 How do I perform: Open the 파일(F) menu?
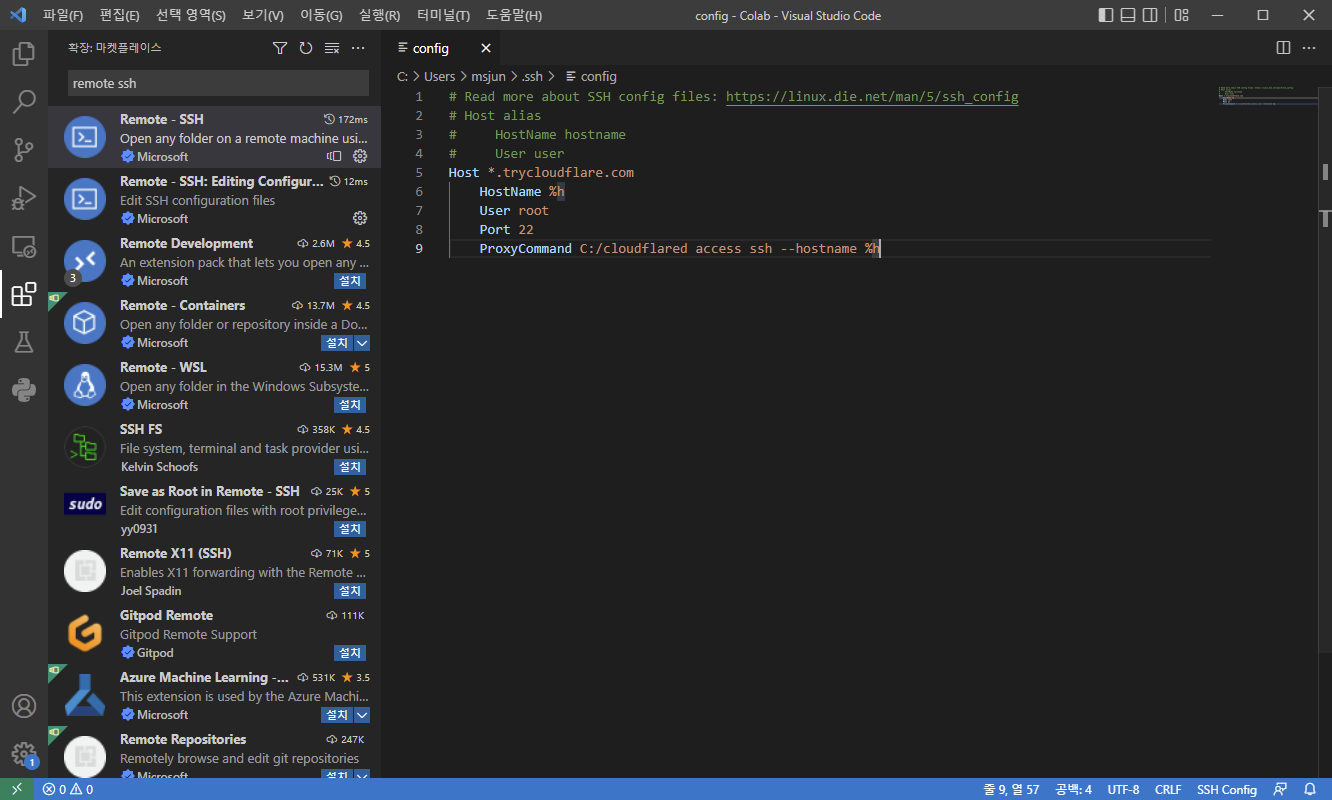(63, 15)
